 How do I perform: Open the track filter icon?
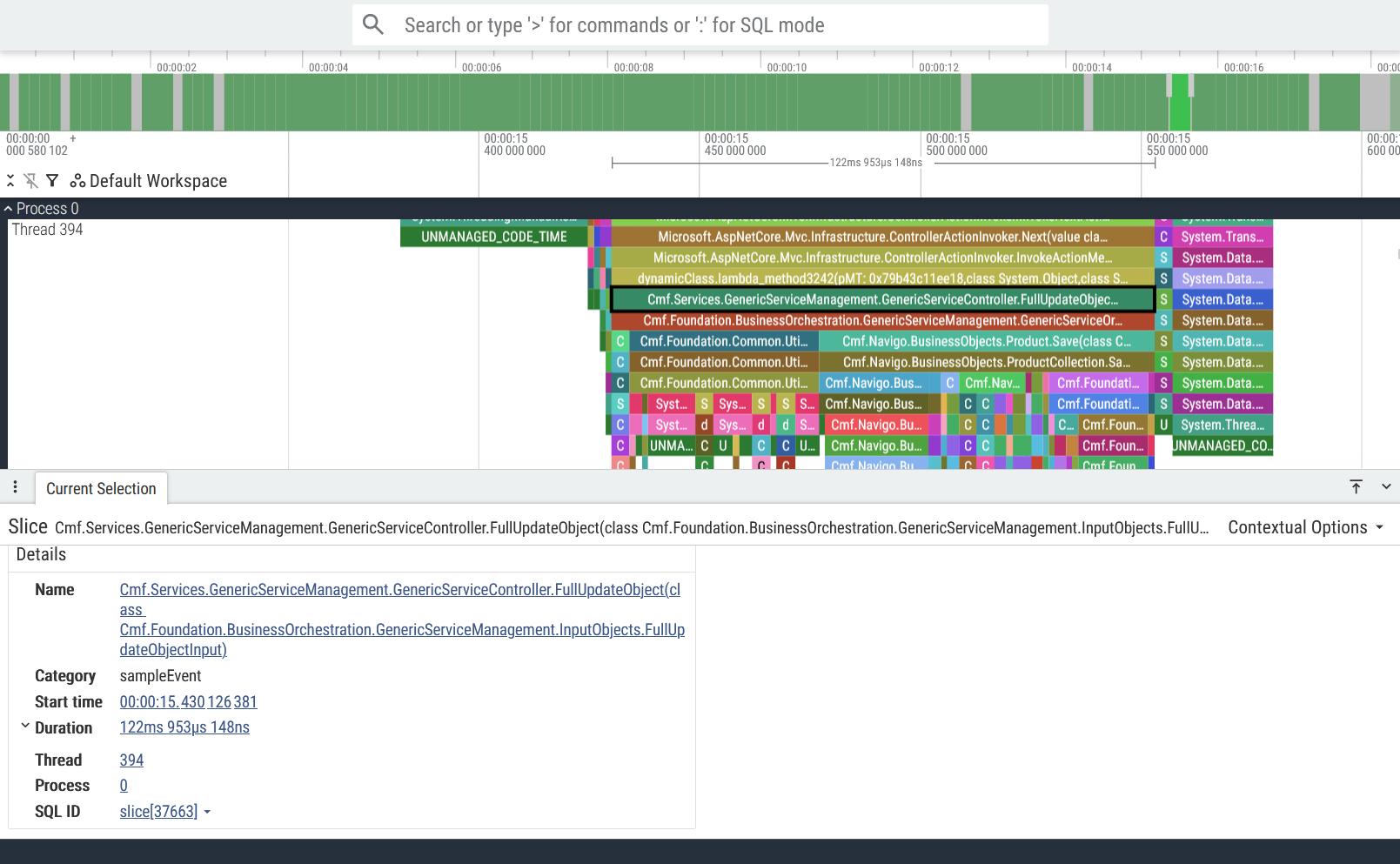click(52, 180)
